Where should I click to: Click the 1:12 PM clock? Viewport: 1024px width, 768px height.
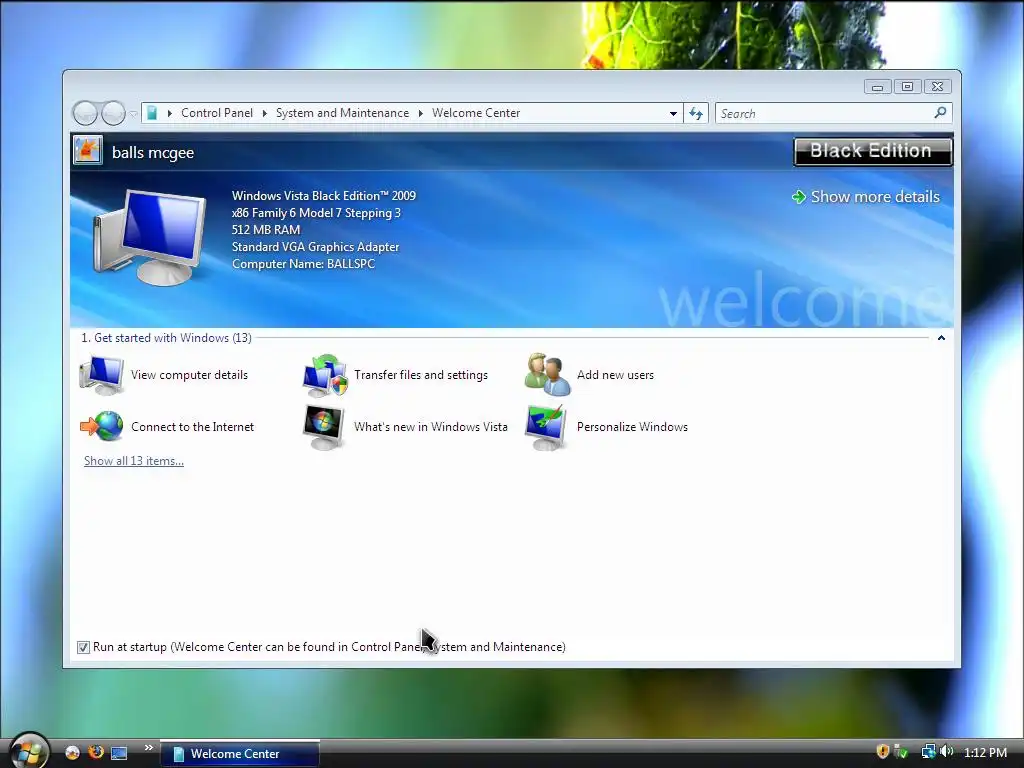coord(985,752)
